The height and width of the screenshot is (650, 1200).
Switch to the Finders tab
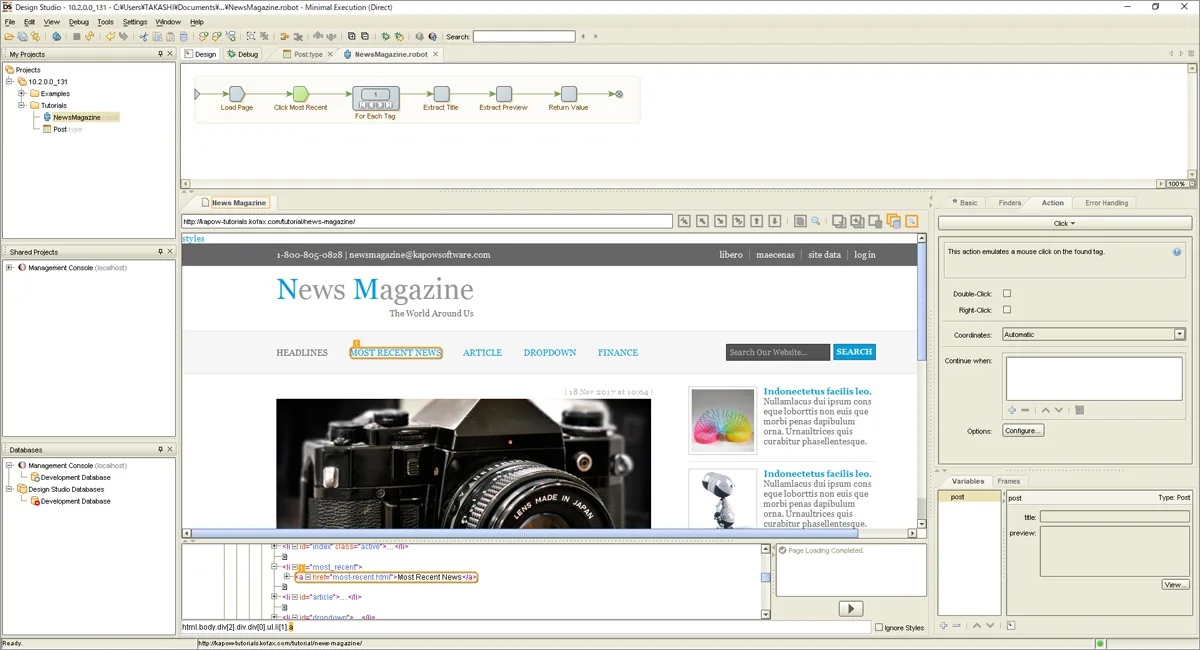point(1010,203)
